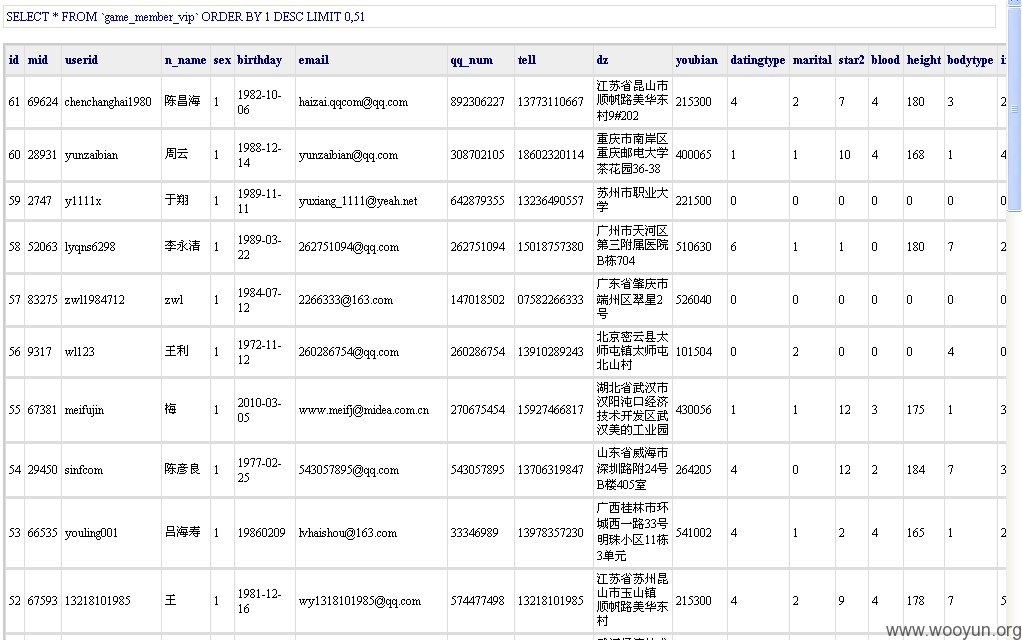Select qq_num cell 642879355
The image size is (1022, 640).
click(477, 201)
